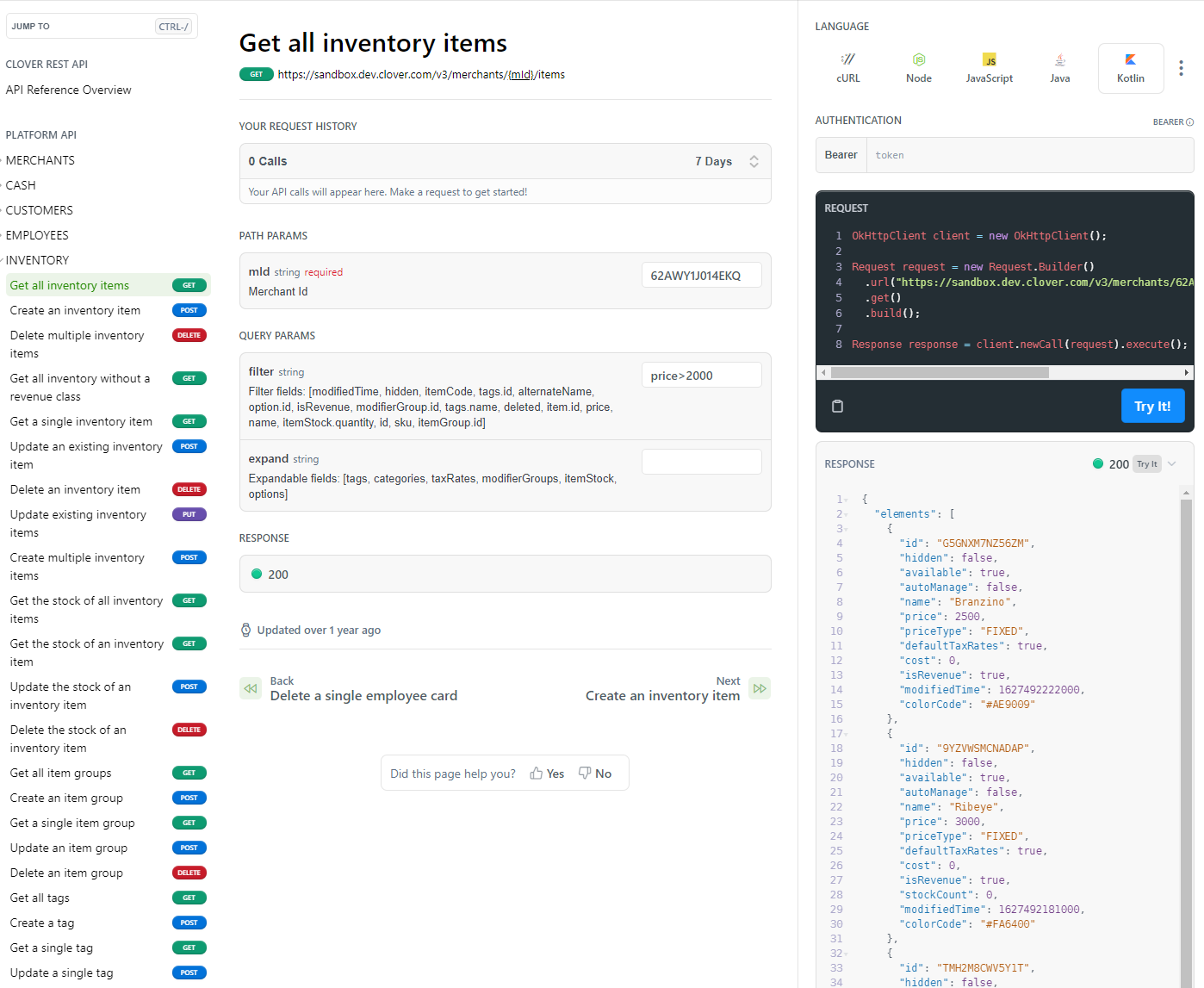Click the GET badge beside the URL
Image resolution: width=1204 pixels, height=988 pixels.
tap(257, 74)
